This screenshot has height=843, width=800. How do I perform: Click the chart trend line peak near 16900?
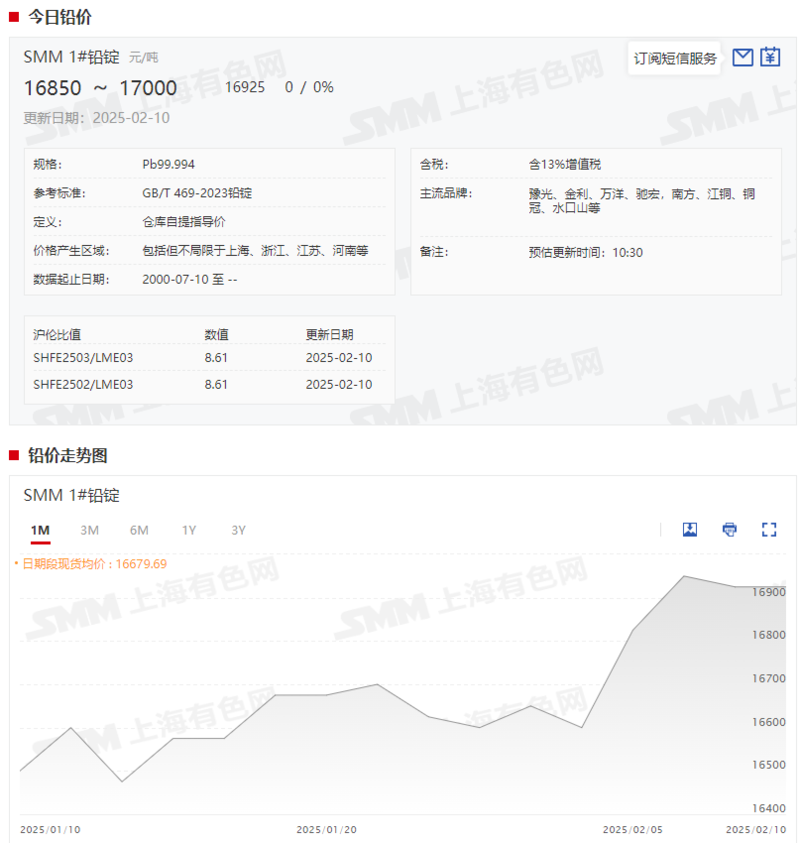[x=685, y=576]
